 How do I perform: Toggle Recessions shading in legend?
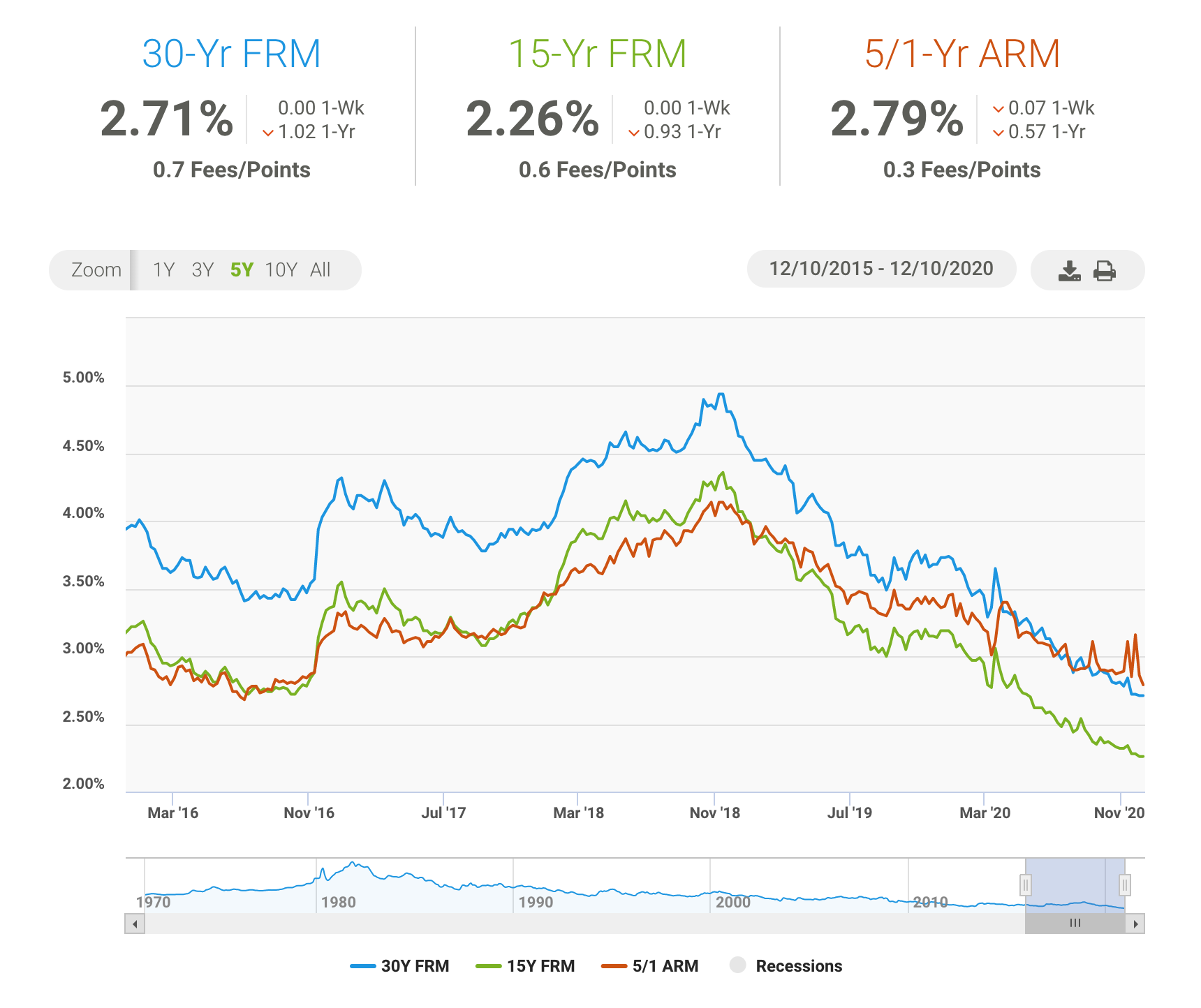[786, 966]
